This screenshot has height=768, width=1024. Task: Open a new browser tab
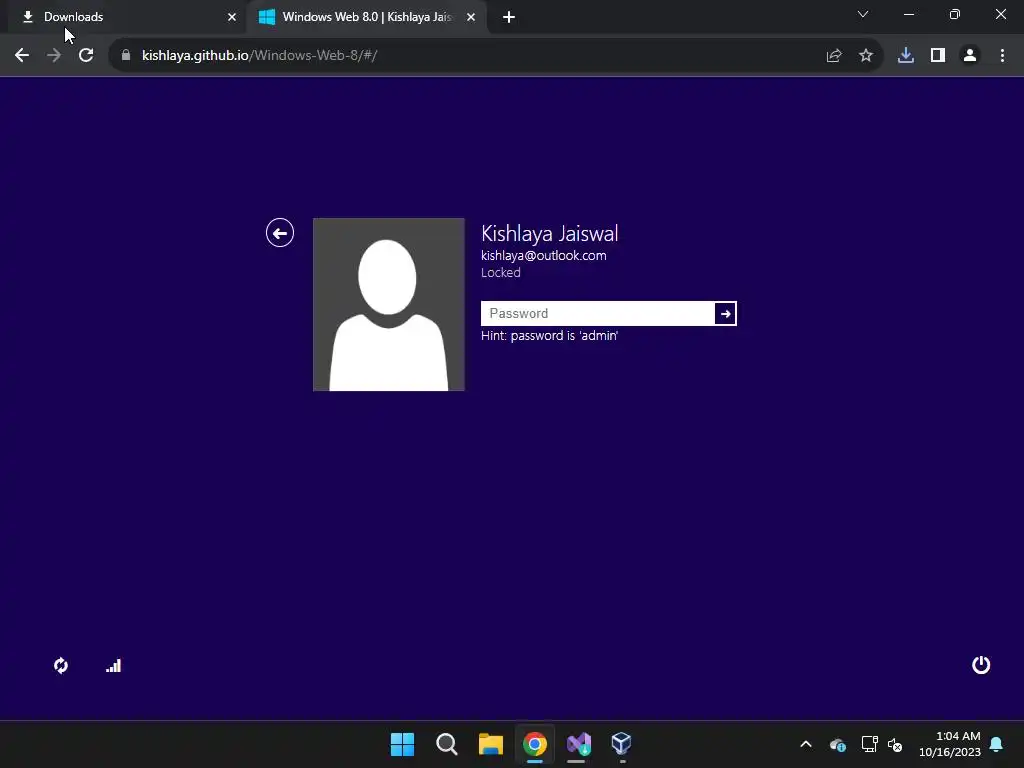click(509, 17)
